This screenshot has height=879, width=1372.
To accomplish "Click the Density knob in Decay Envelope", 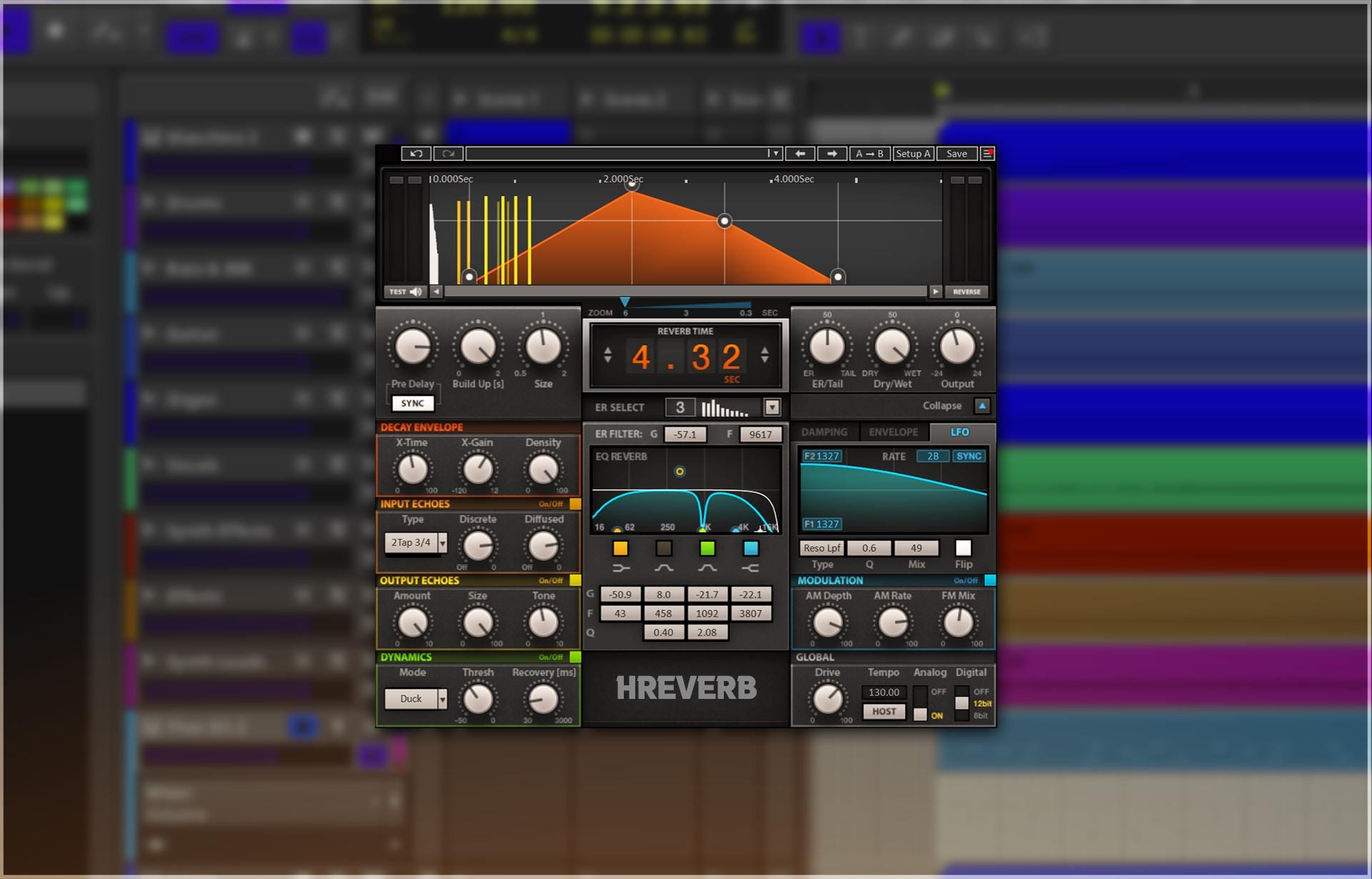I will click(543, 470).
